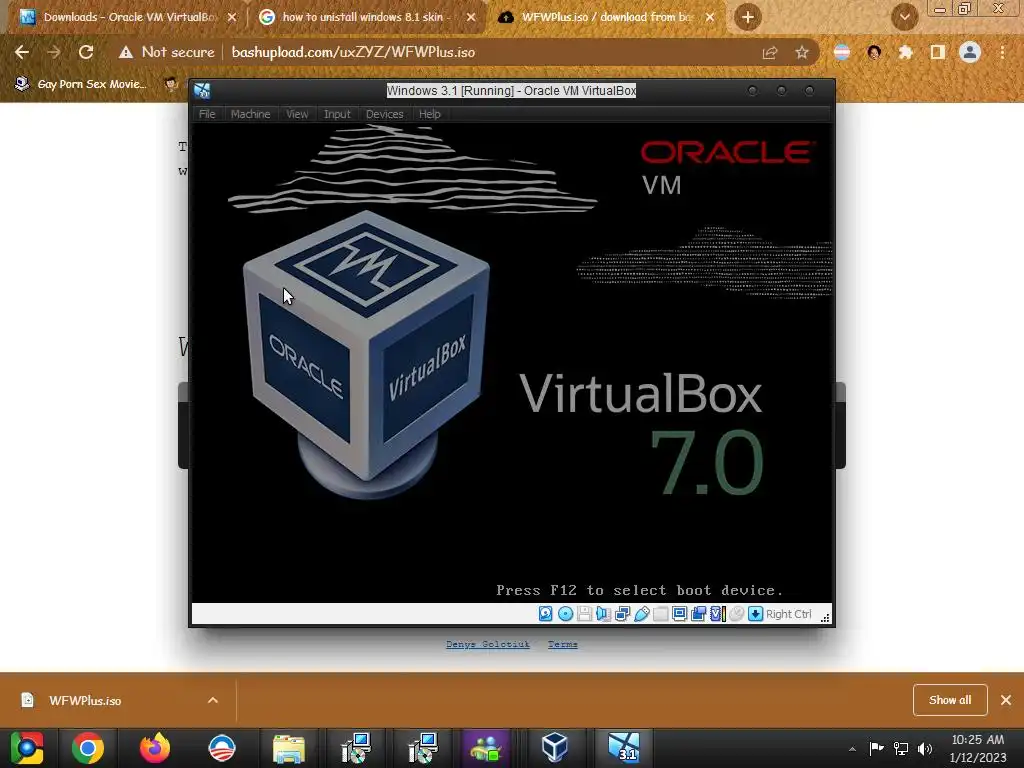This screenshot has height=768, width=1024.
Task: Click the mouse integration indicator in VirtualBox
Action: 737,614
